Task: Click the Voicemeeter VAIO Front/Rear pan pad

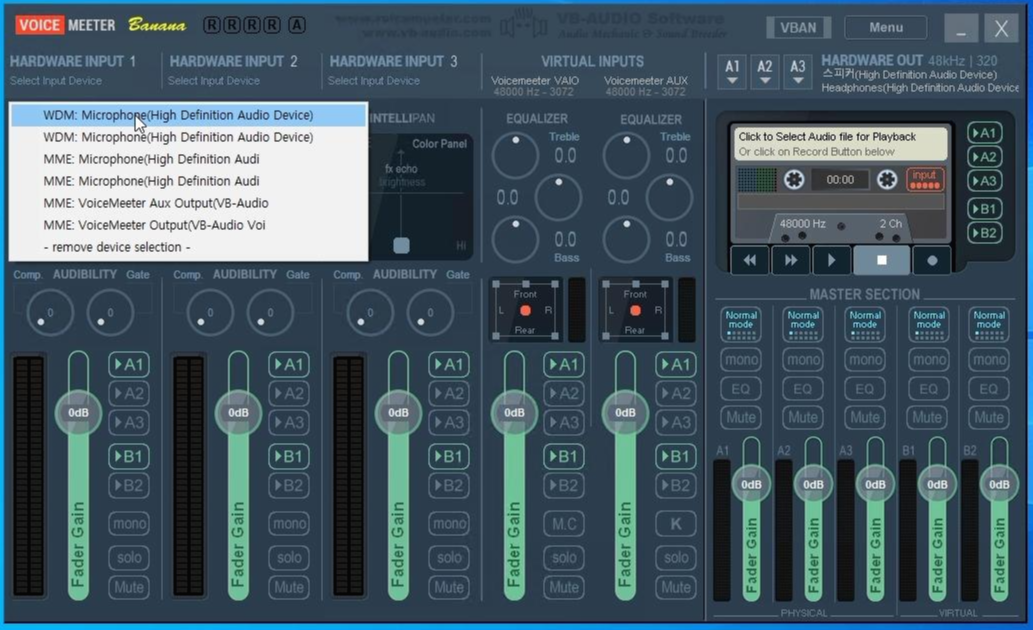Action: (x=525, y=310)
